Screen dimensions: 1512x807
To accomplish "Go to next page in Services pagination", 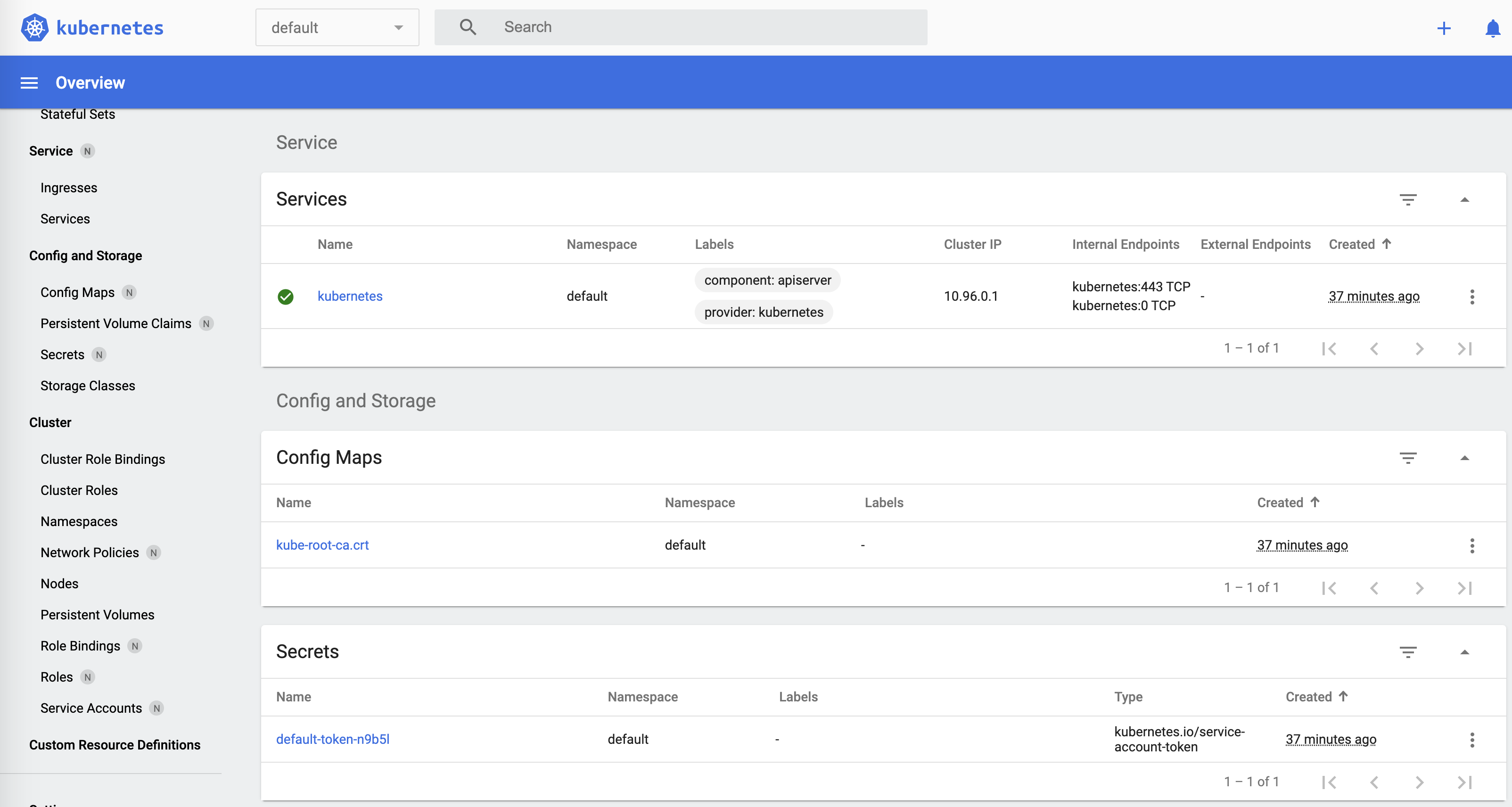I will [1419, 349].
